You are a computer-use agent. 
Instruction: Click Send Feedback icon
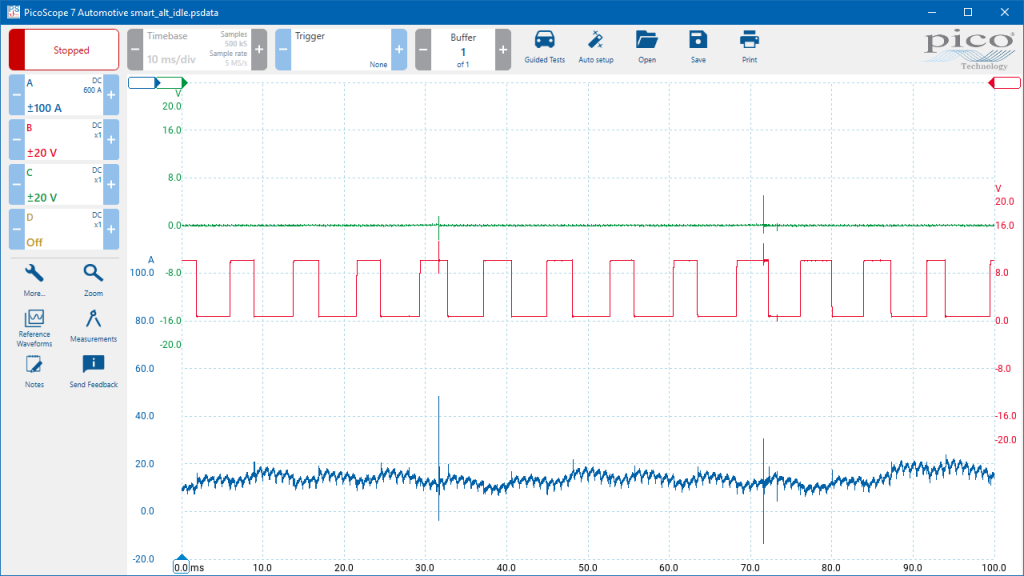coord(93,372)
